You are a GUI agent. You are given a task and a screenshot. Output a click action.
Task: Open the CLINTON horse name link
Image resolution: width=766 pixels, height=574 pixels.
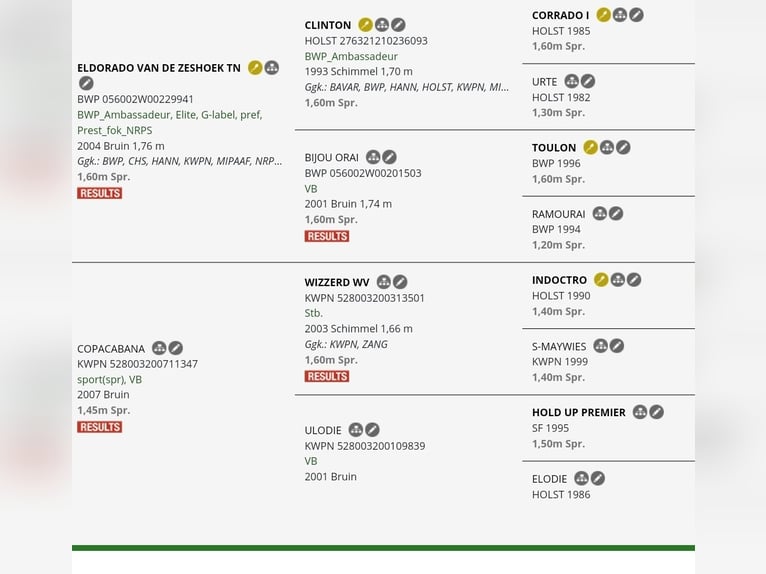(x=328, y=25)
